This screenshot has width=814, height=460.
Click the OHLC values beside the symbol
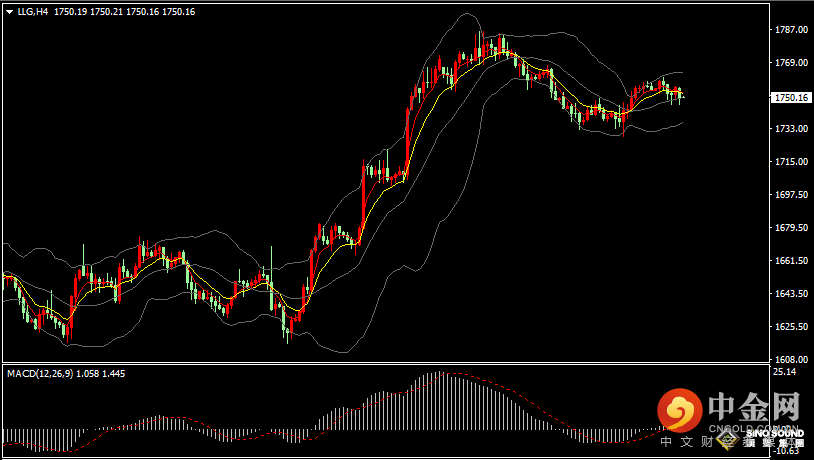pyautogui.click(x=124, y=12)
